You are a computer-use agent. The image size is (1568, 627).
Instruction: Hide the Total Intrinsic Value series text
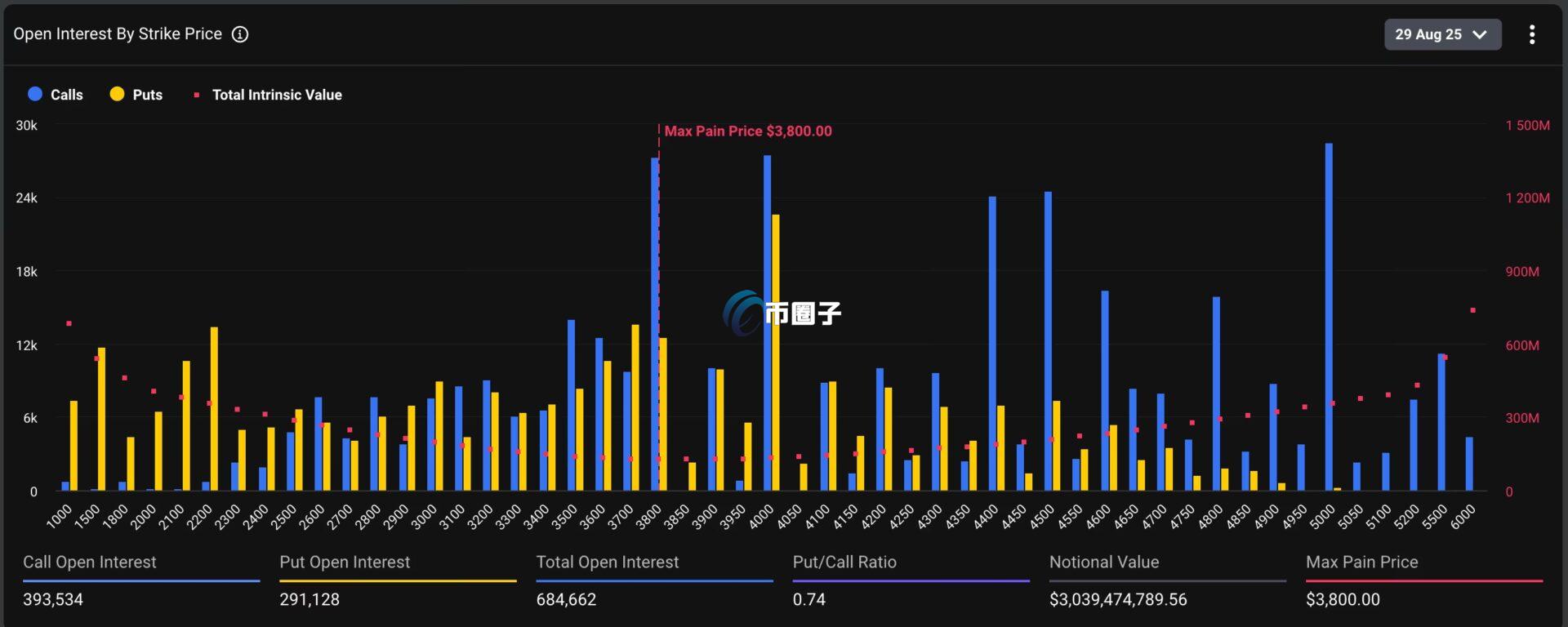[277, 95]
